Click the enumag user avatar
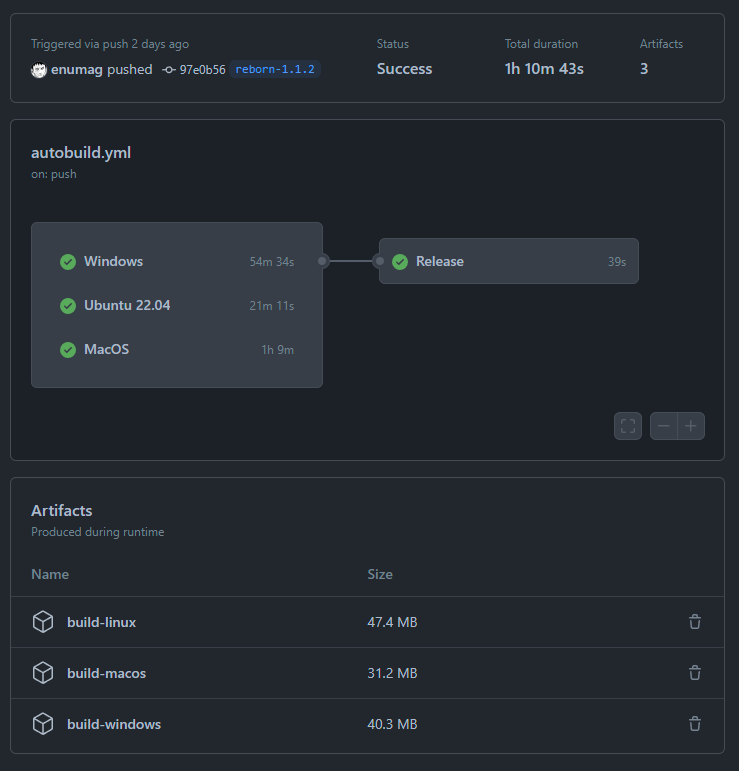Image resolution: width=739 pixels, height=771 pixels. [x=39, y=70]
